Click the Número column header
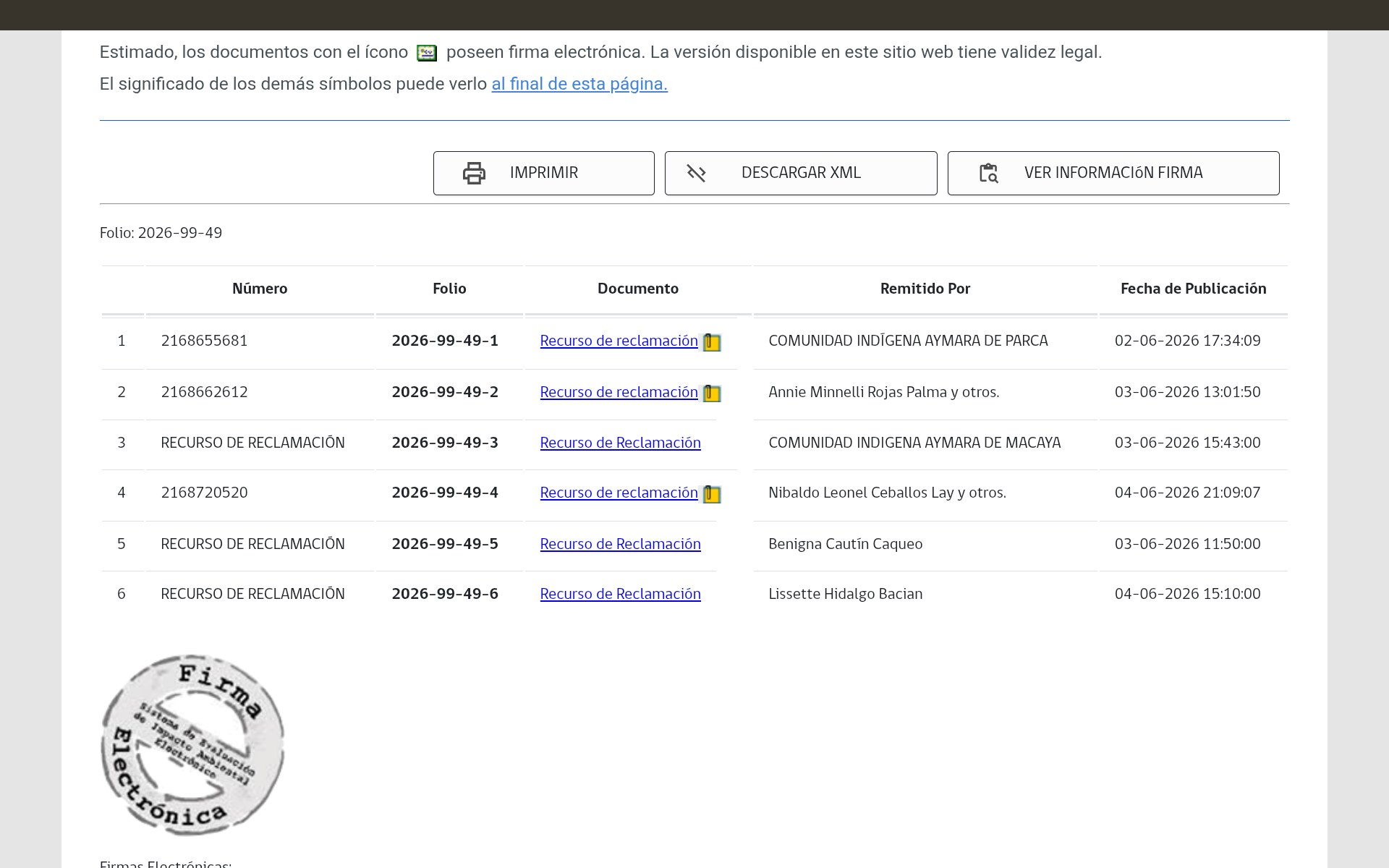 (x=260, y=289)
